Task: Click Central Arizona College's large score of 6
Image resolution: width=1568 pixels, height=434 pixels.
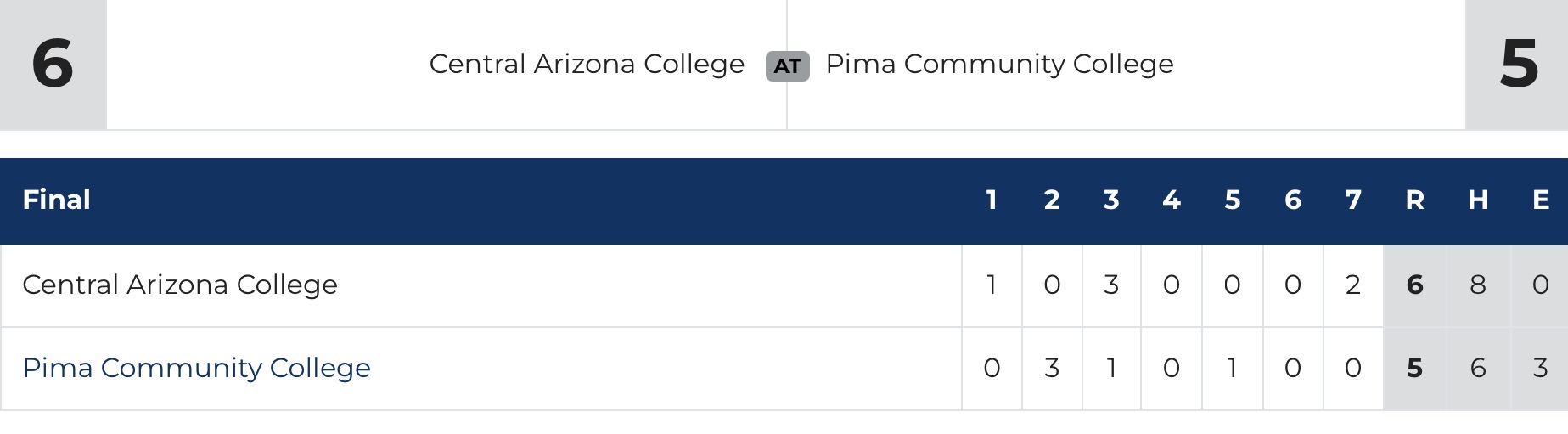Action: coord(53,64)
